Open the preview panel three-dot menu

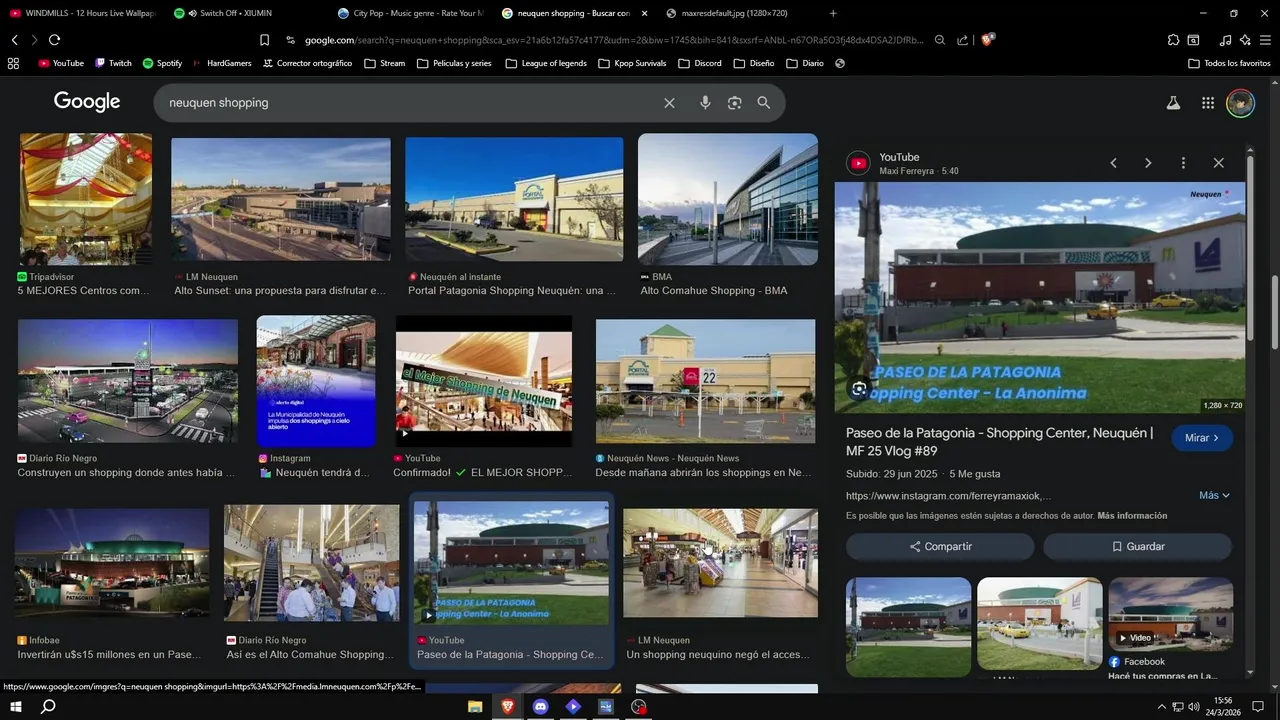pyautogui.click(x=1183, y=163)
